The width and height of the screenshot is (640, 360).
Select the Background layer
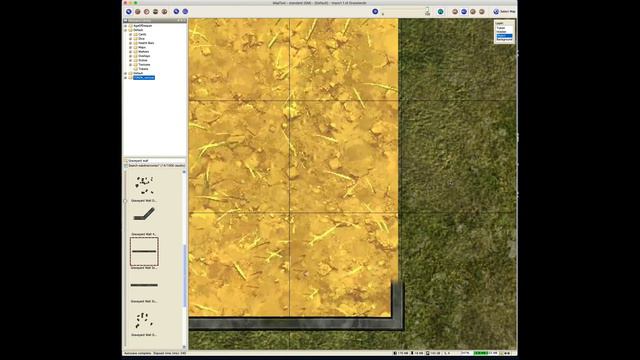504,39
